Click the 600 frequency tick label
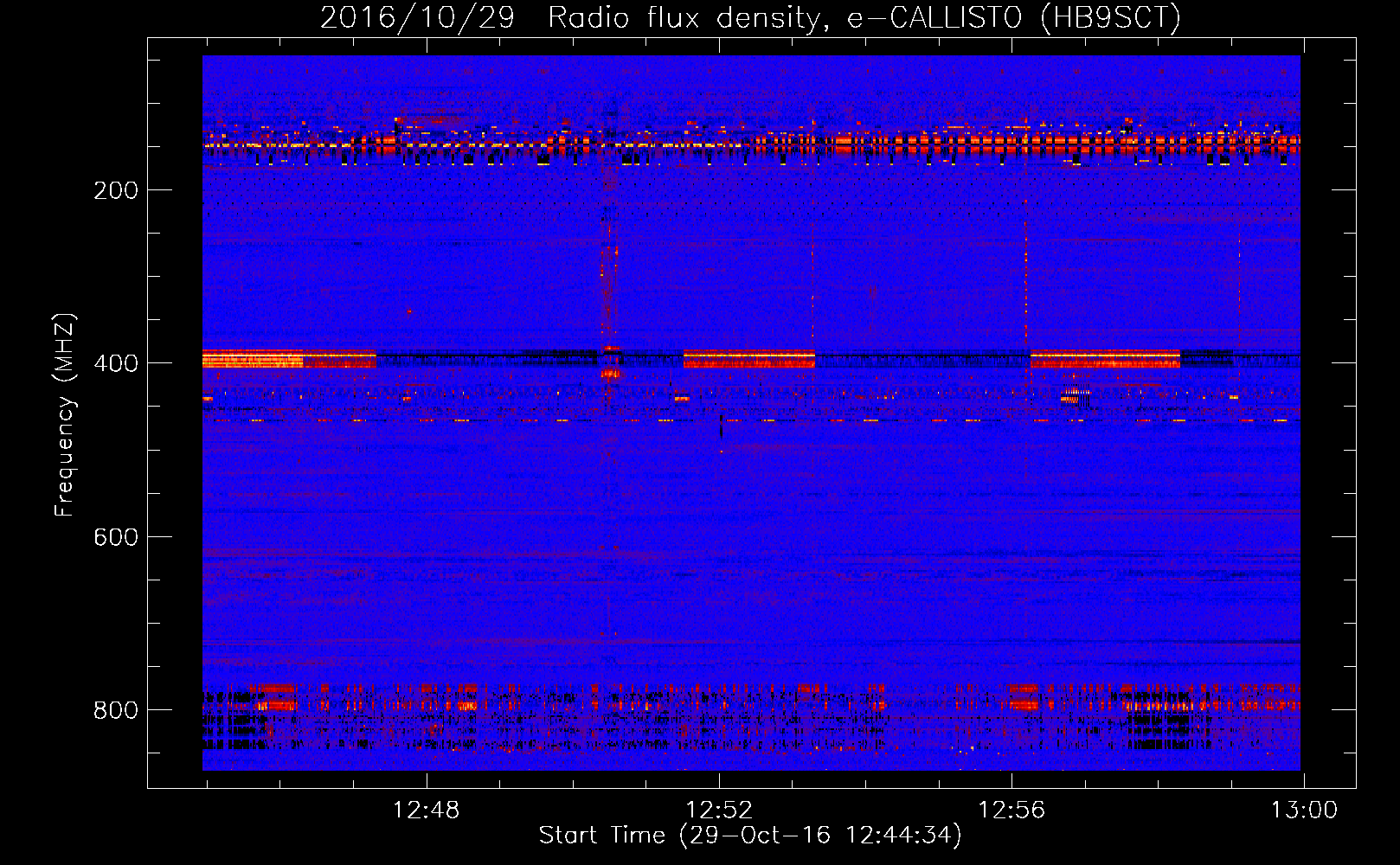This screenshot has width=1400, height=865. click(x=116, y=537)
